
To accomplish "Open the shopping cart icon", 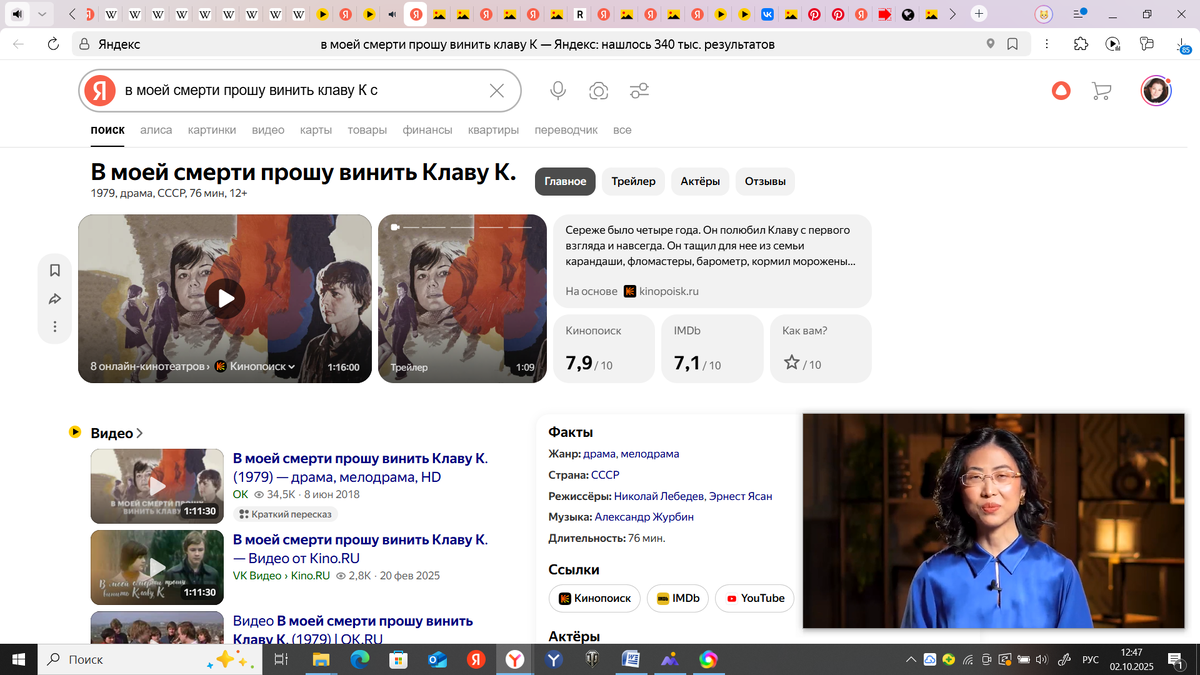I will (1102, 91).
